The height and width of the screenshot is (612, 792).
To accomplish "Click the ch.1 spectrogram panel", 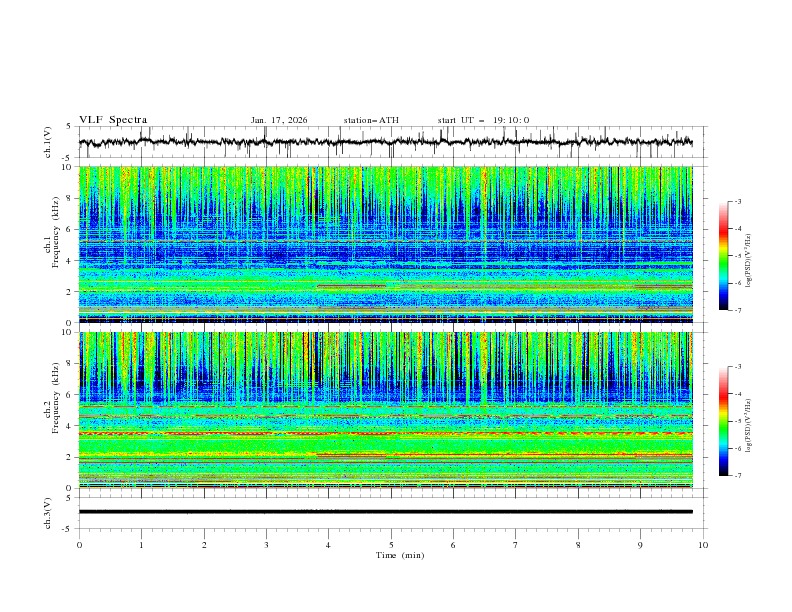I will pyautogui.click(x=386, y=244).
